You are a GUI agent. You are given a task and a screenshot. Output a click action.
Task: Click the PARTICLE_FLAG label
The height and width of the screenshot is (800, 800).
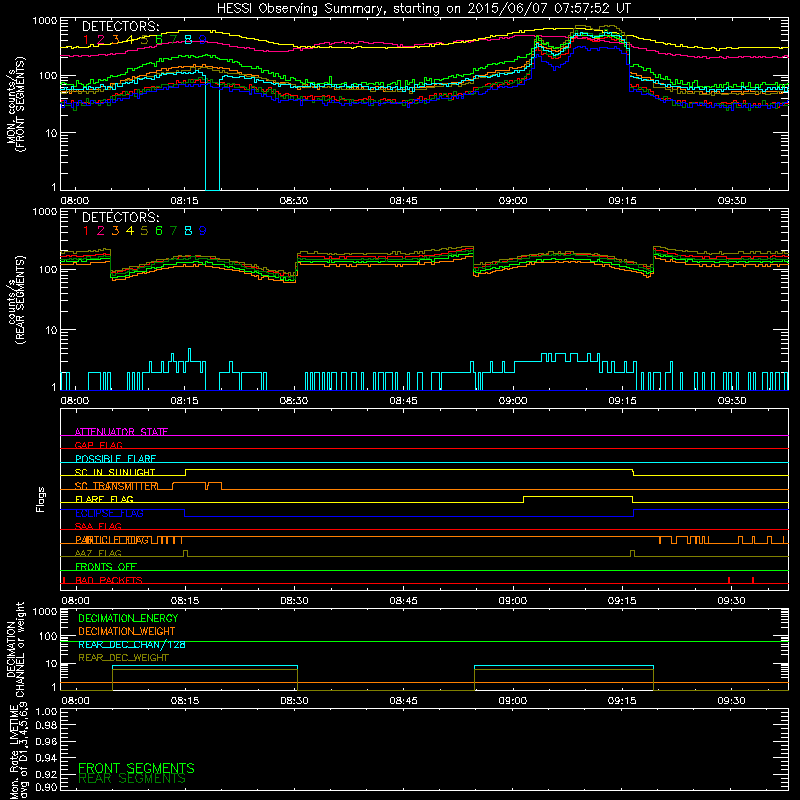112,540
